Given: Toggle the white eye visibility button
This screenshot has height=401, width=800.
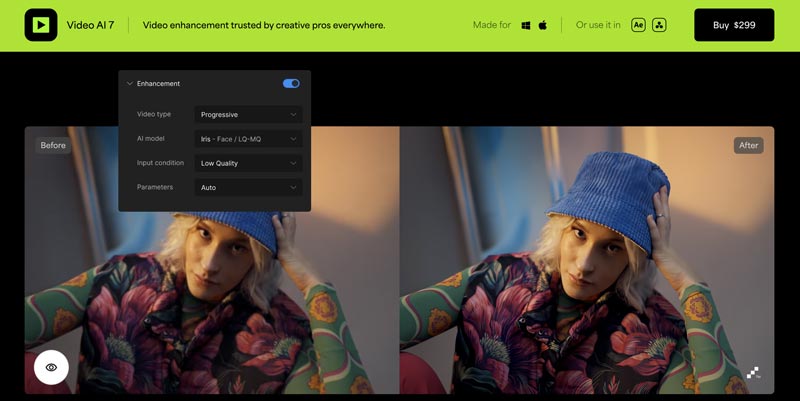Looking at the screenshot, I should click(52, 367).
